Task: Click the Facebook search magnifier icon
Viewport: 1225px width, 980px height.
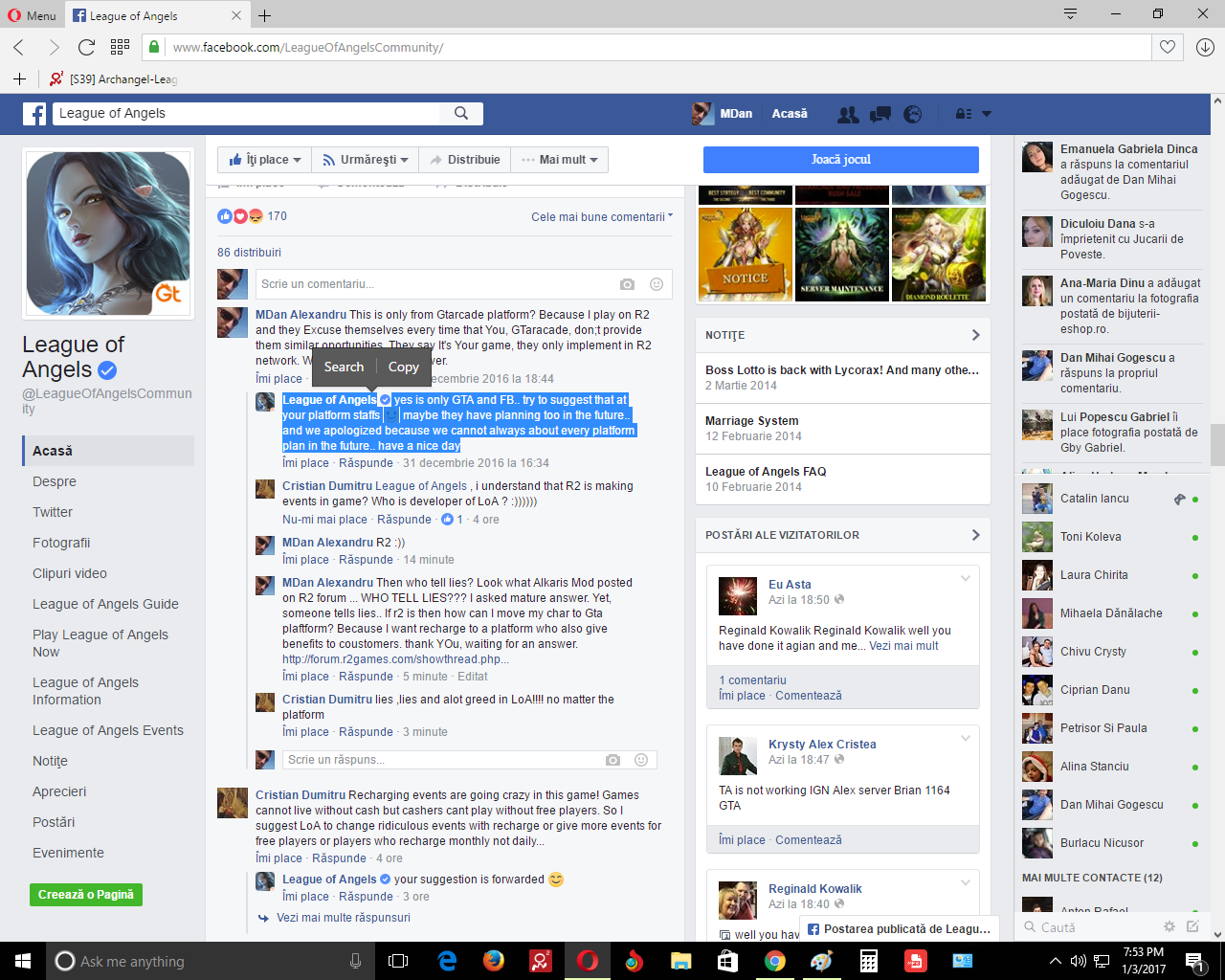Action: tap(461, 113)
